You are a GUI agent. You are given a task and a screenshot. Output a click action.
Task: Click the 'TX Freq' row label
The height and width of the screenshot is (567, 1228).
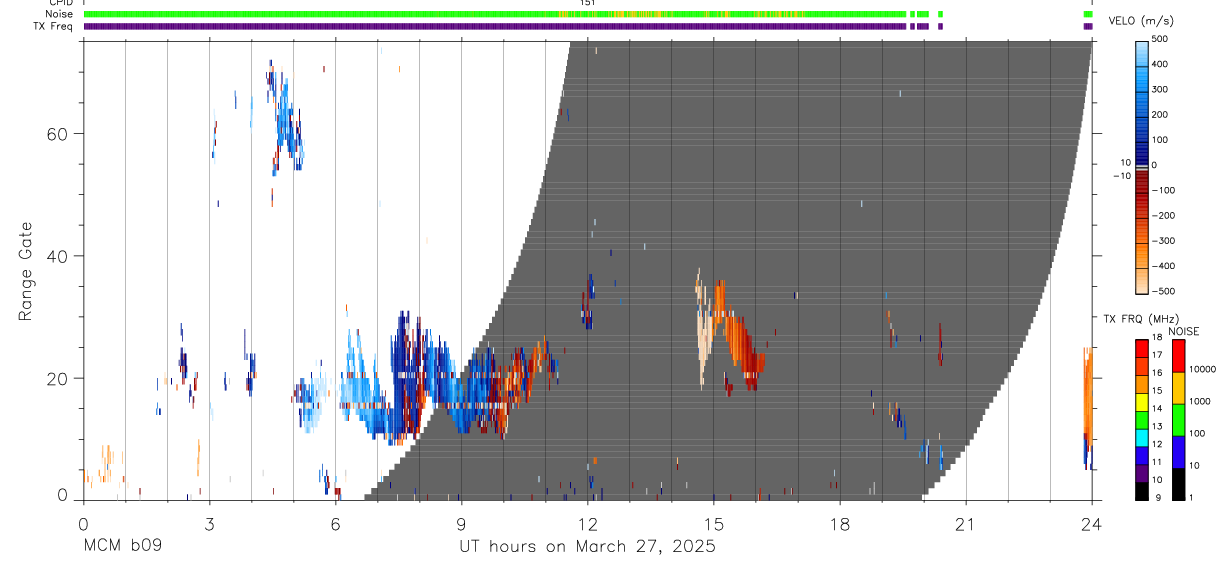point(54,26)
